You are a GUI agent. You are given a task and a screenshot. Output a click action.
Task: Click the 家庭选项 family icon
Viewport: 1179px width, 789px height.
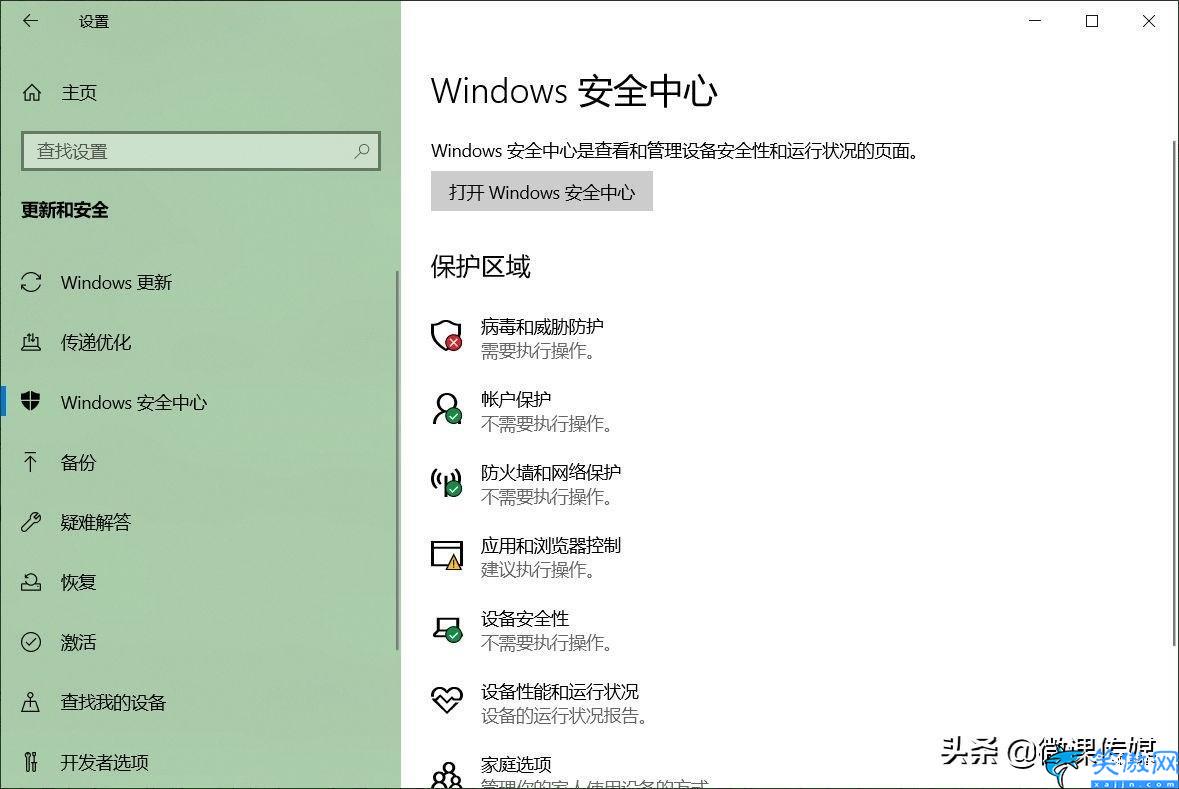point(447,775)
